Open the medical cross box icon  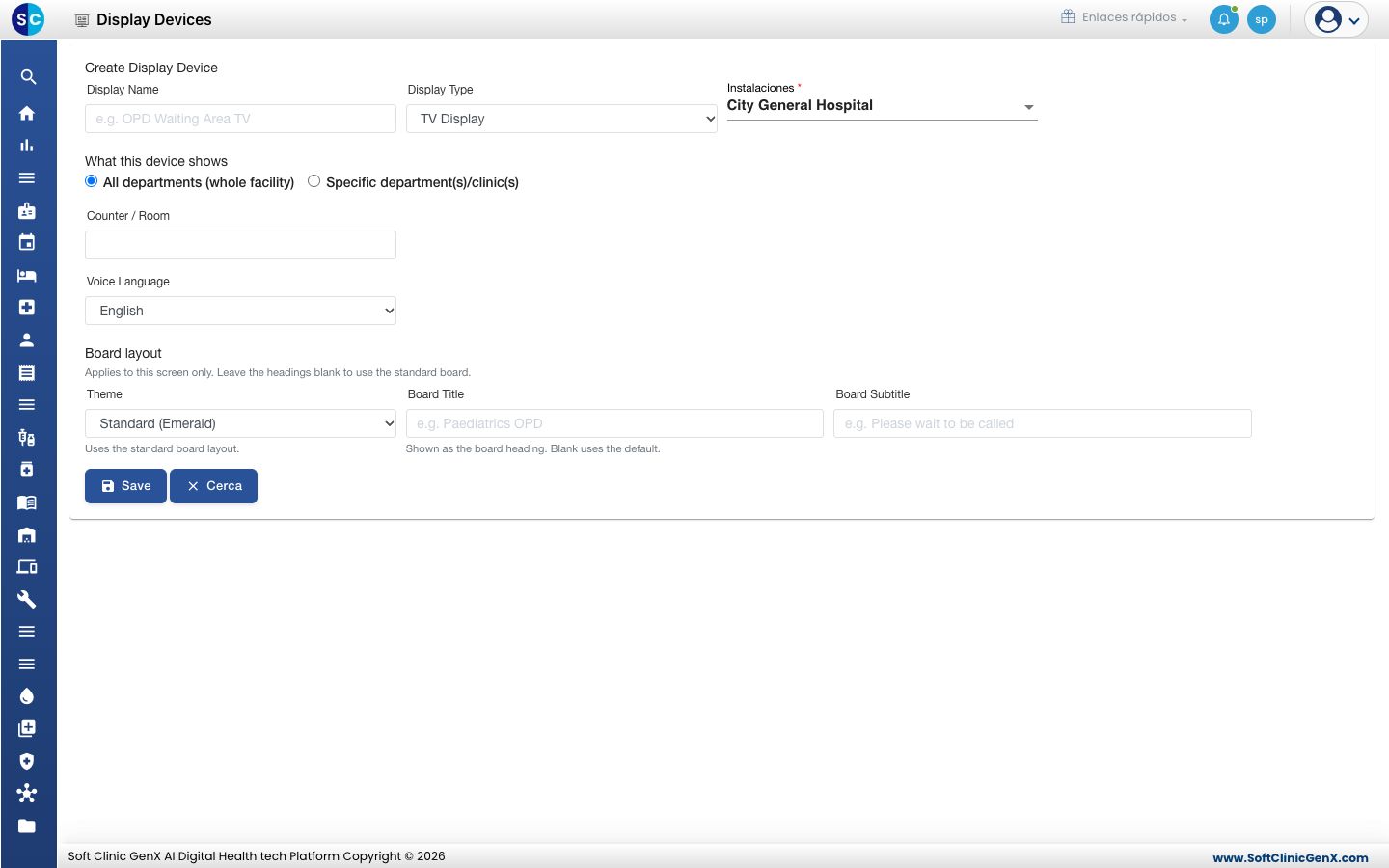27,308
